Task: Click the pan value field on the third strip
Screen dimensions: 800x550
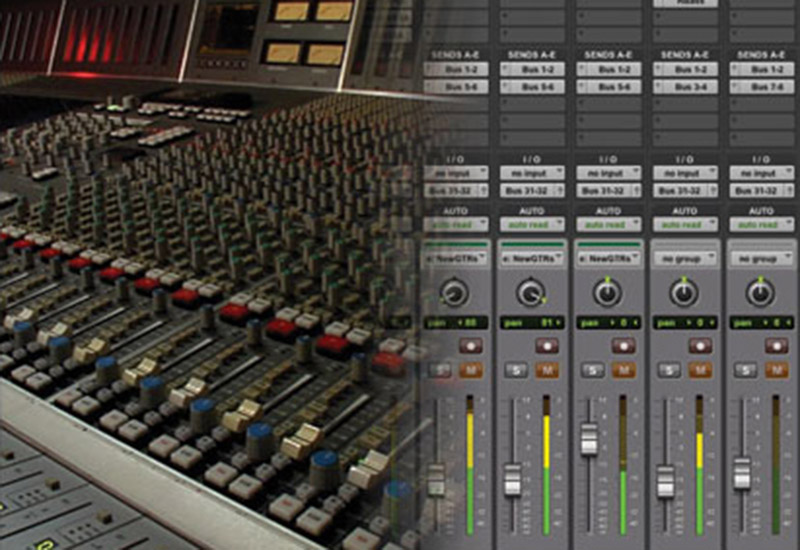Action: click(609, 322)
